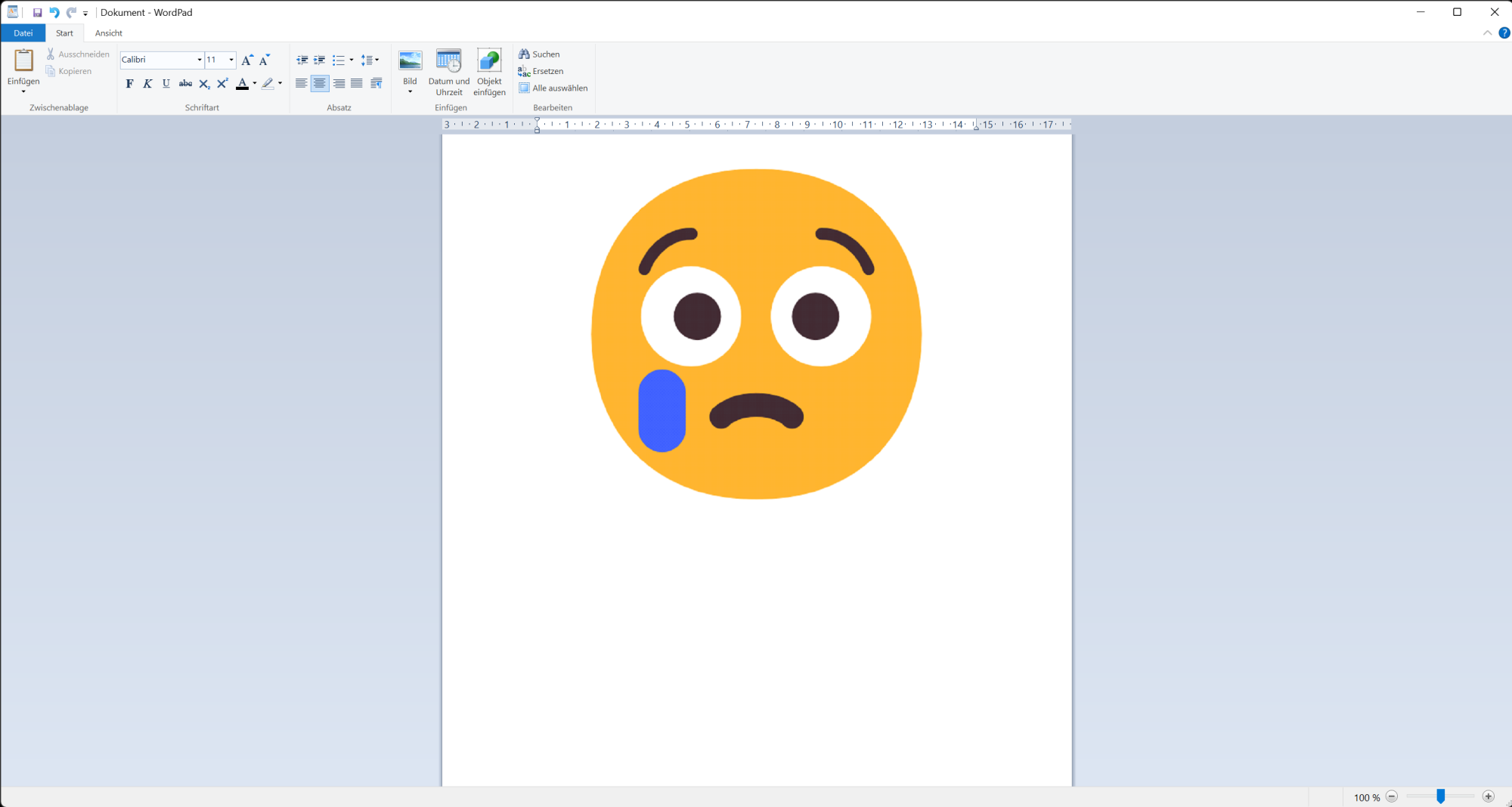
Task: Click the Save icon in quick access toolbar
Action: coord(37,13)
